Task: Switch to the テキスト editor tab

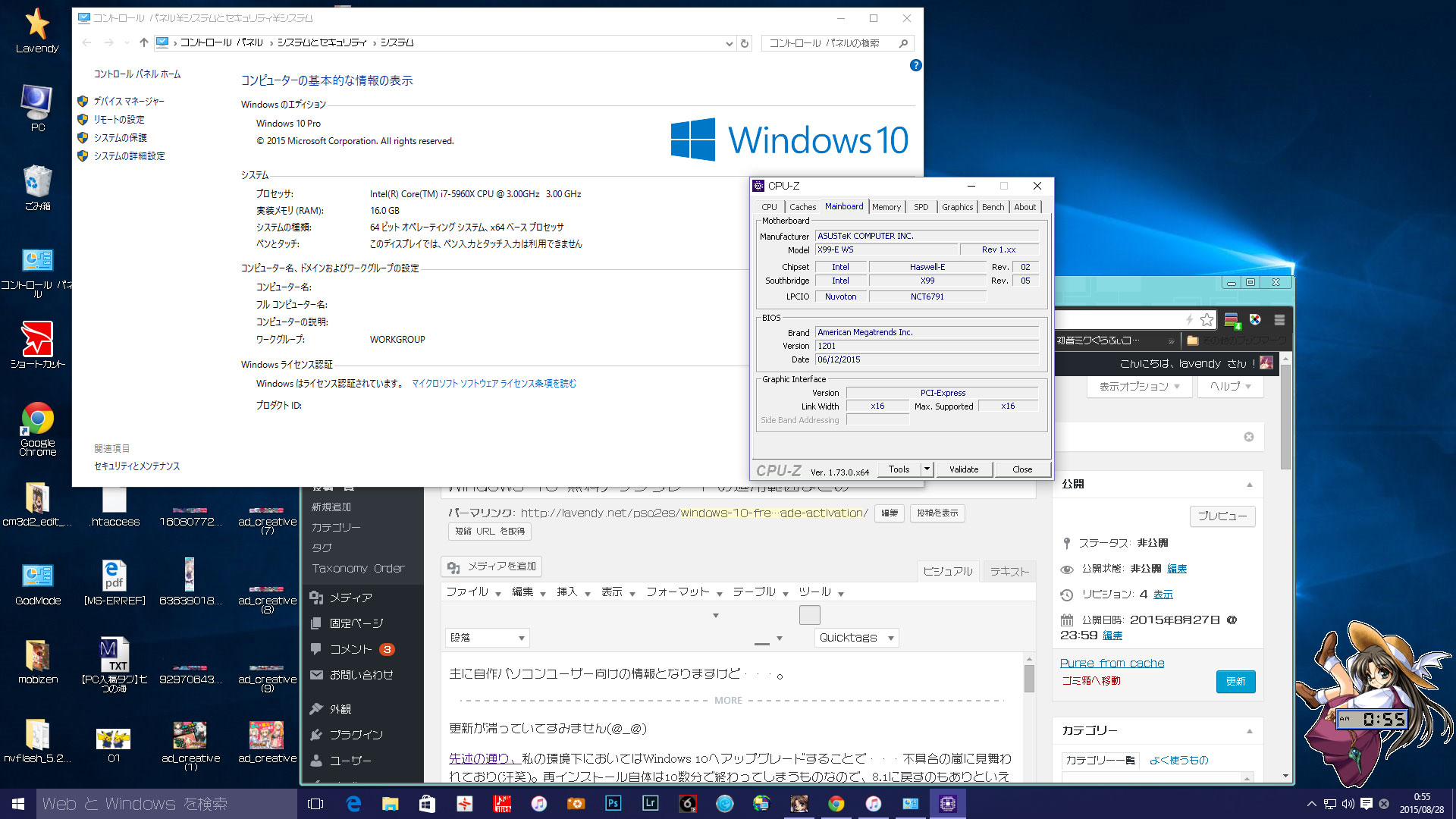Action: tap(1009, 572)
